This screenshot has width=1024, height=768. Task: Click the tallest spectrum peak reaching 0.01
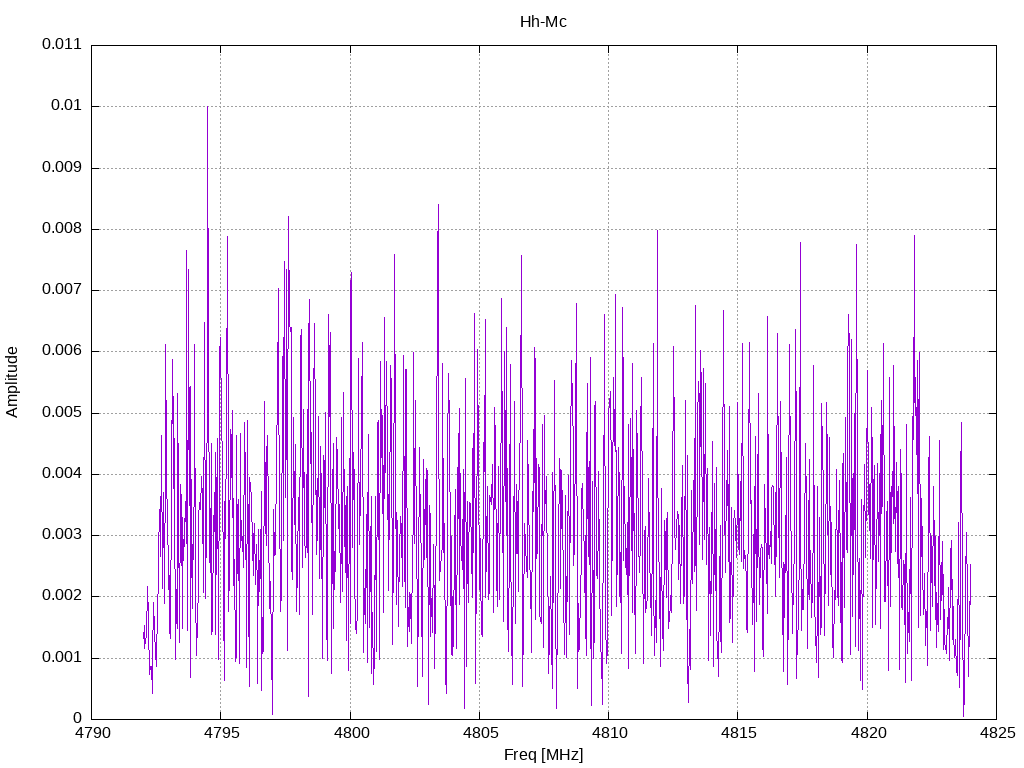pyautogui.click(x=208, y=108)
